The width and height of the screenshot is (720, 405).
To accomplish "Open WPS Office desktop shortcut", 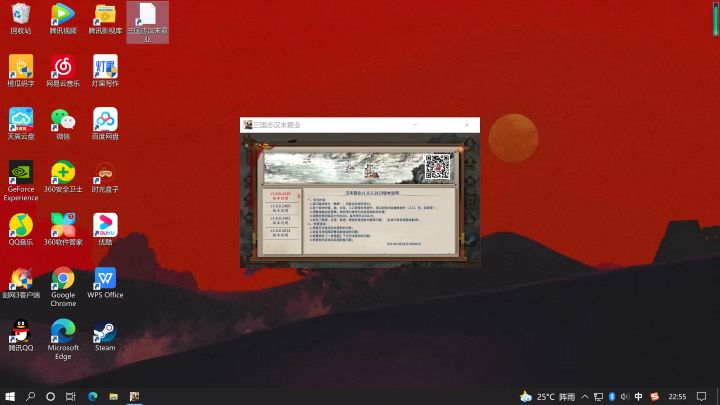I will [x=105, y=282].
